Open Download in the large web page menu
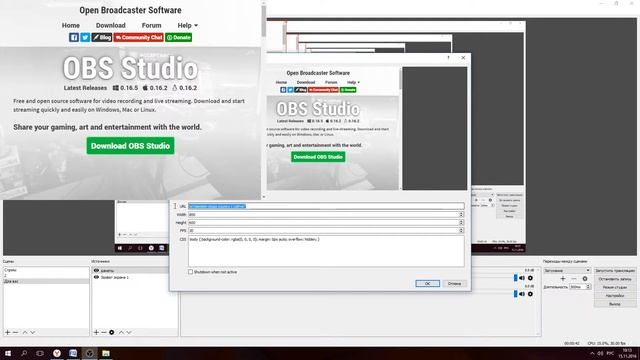This screenshot has width=640, height=360. point(111,25)
